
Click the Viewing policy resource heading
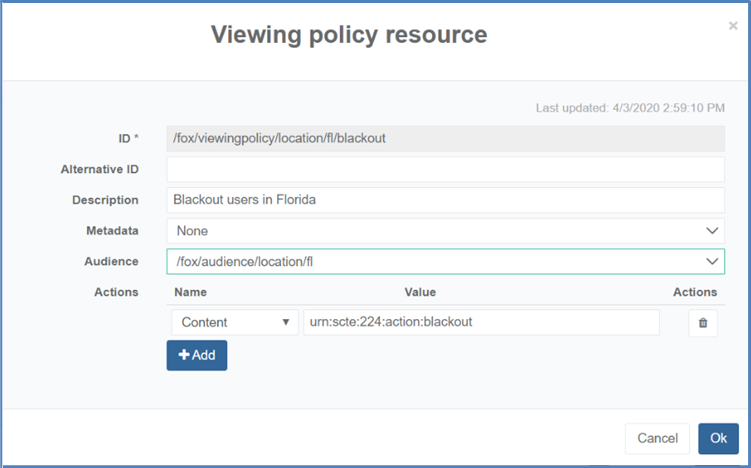click(349, 35)
